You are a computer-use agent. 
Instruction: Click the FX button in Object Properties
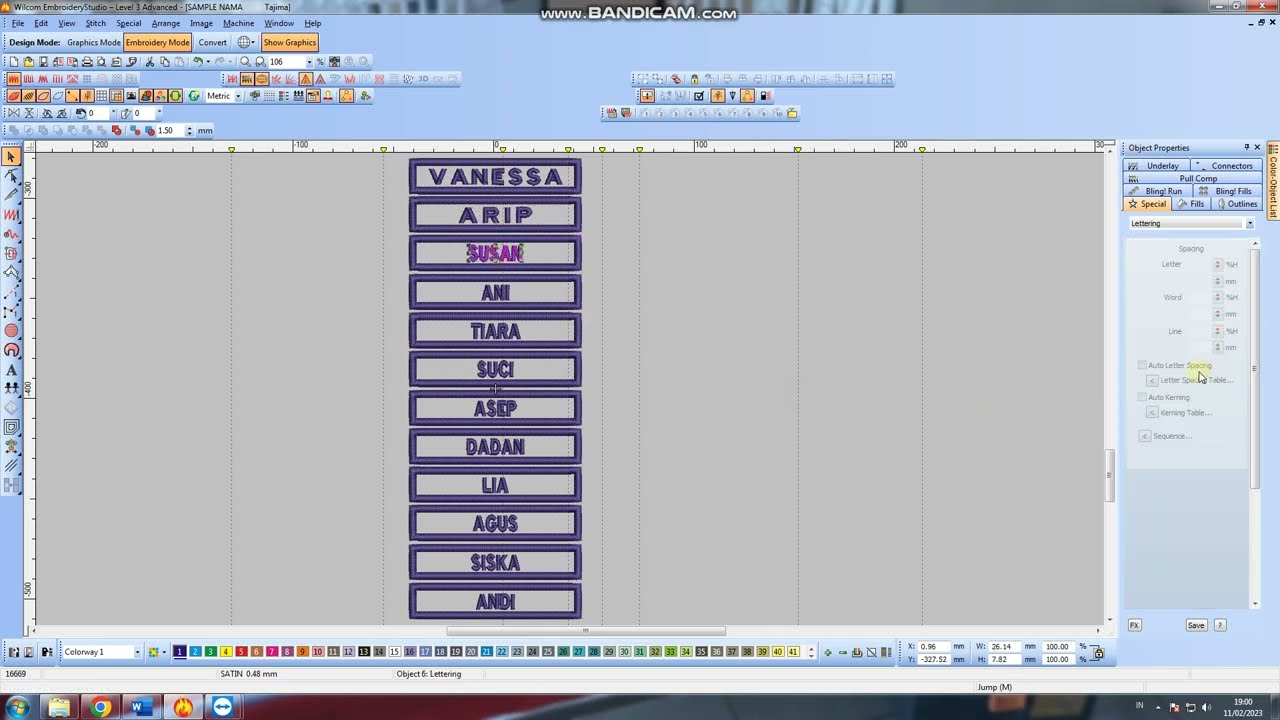point(1134,625)
